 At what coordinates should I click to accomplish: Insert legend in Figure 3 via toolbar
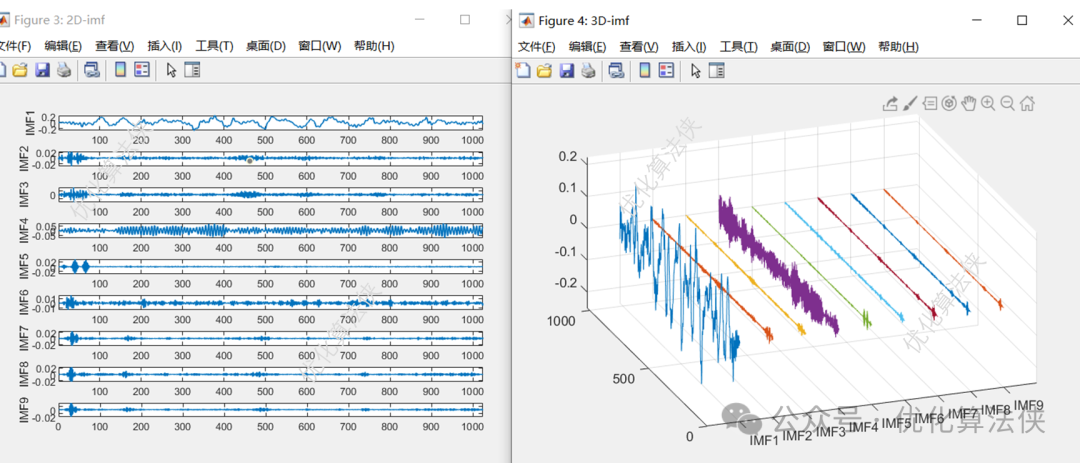[x=142, y=70]
